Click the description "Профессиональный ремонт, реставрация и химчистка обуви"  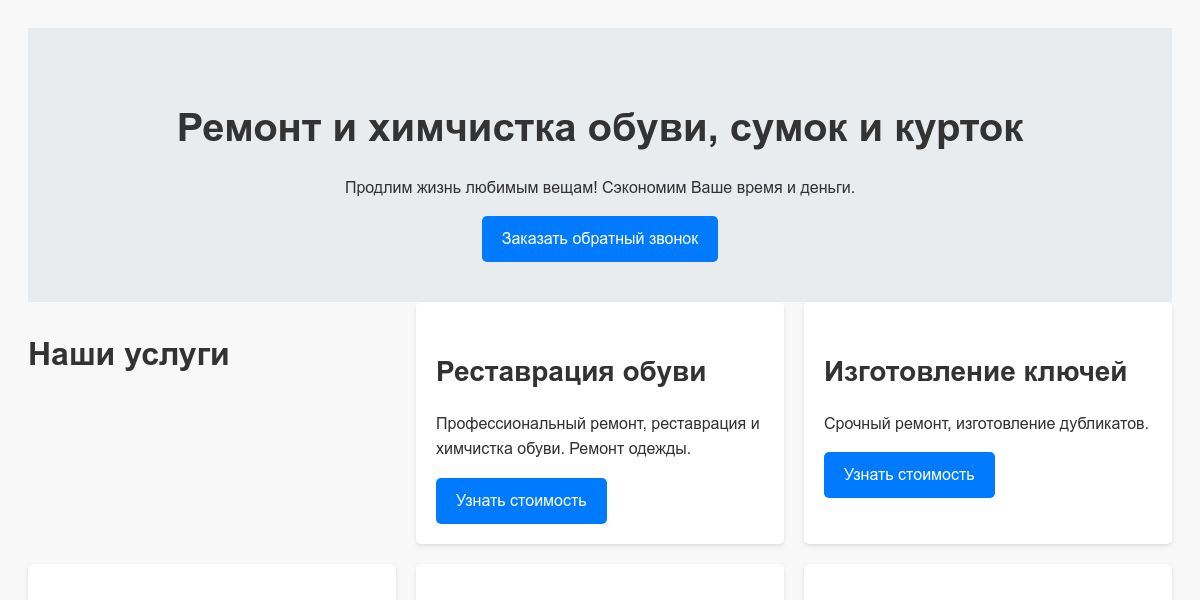pos(598,436)
